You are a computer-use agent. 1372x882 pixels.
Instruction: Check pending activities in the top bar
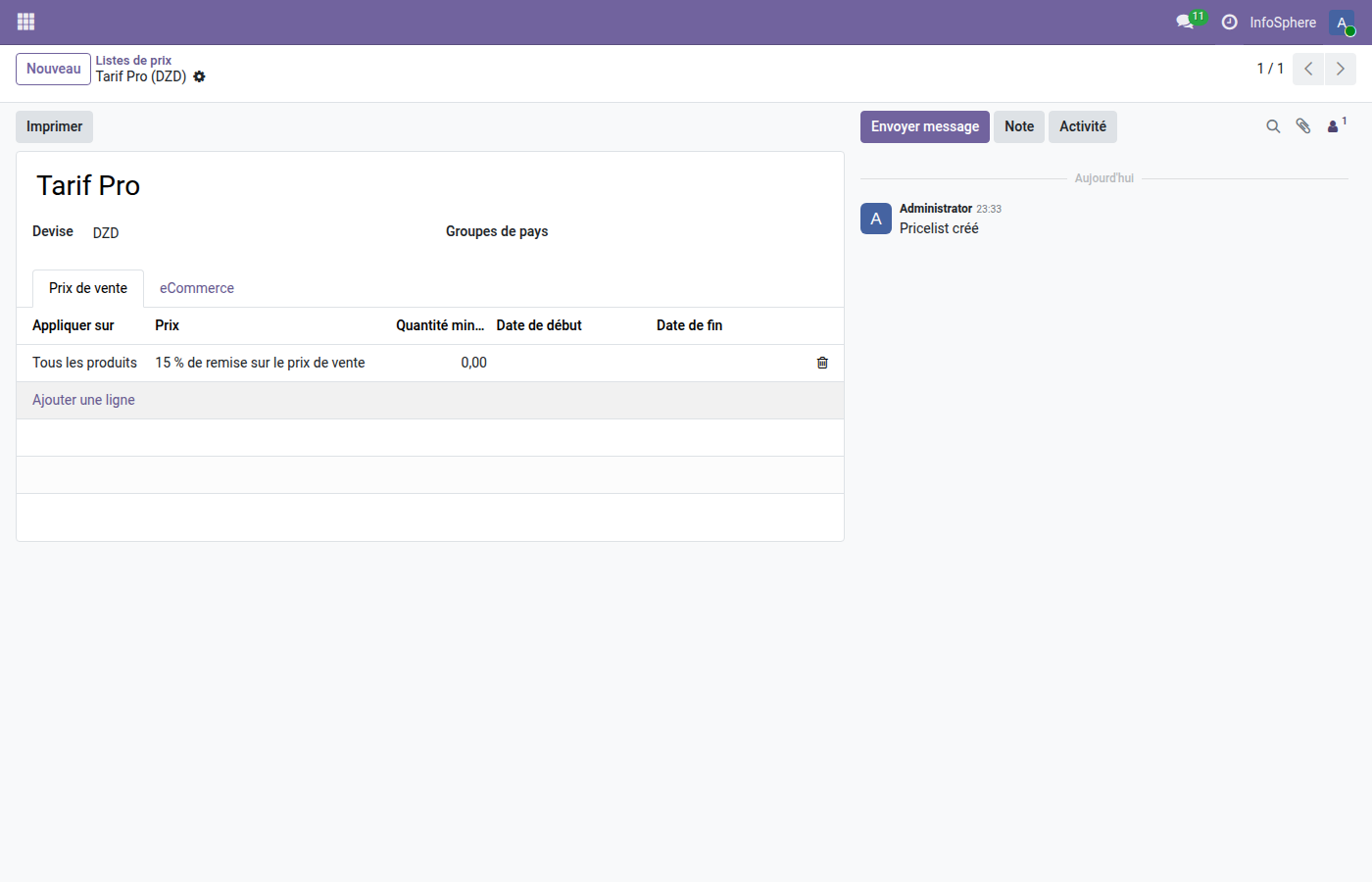point(1230,22)
